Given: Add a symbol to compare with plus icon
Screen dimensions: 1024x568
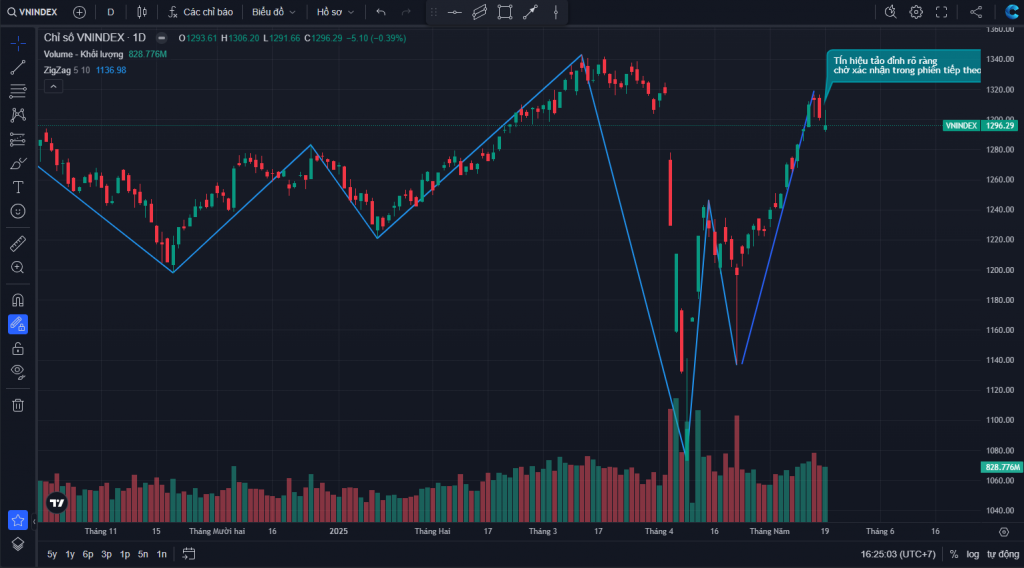Looking at the screenshot, I should (80, 12).
